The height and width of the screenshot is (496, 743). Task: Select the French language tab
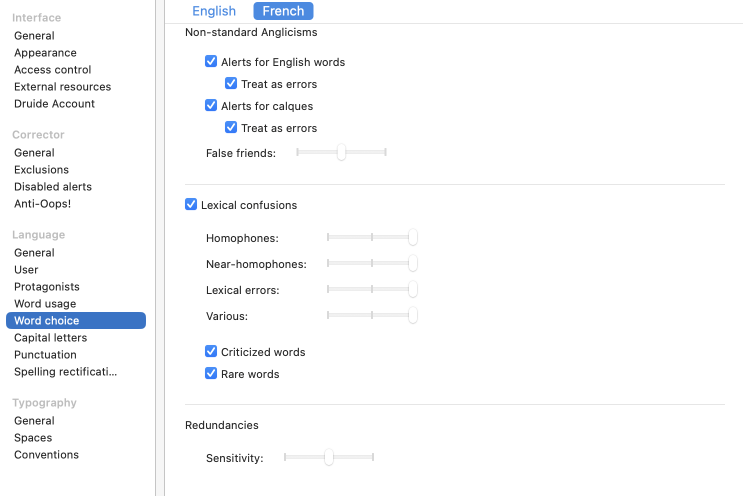click(283, 11)
